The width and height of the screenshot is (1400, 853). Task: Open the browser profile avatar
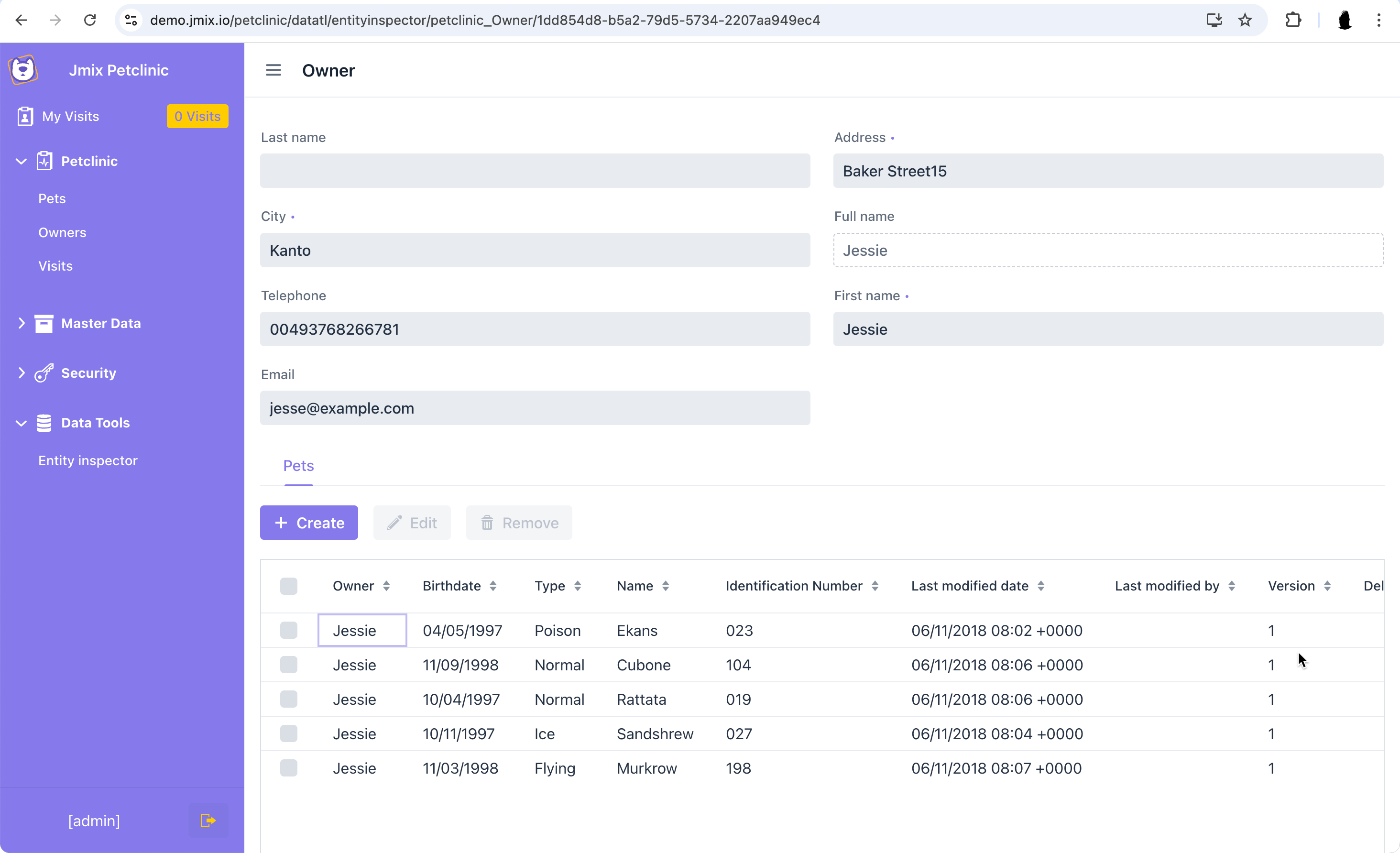pyautogui.click(x=1345, y=21)
